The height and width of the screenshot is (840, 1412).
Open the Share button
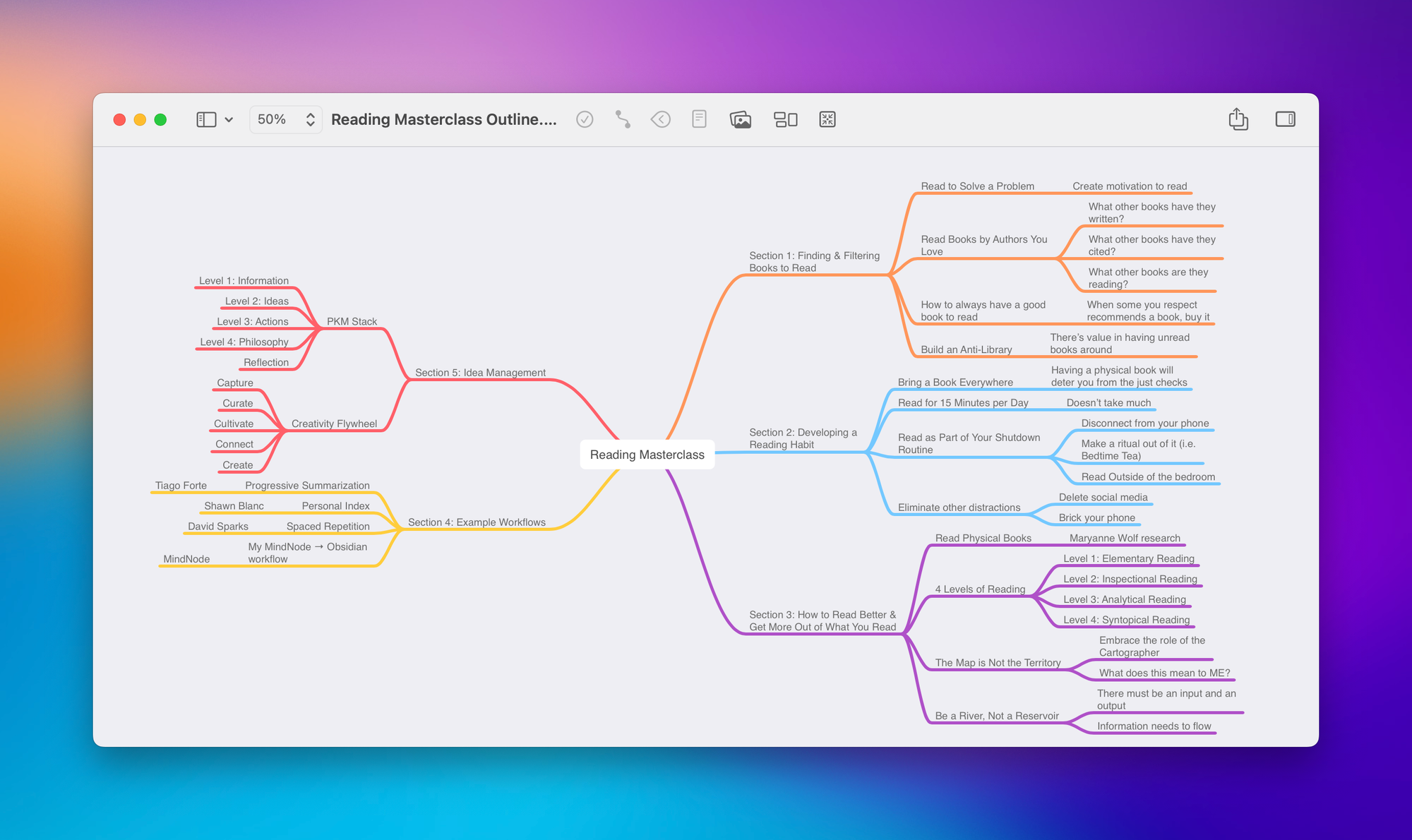1238,119
